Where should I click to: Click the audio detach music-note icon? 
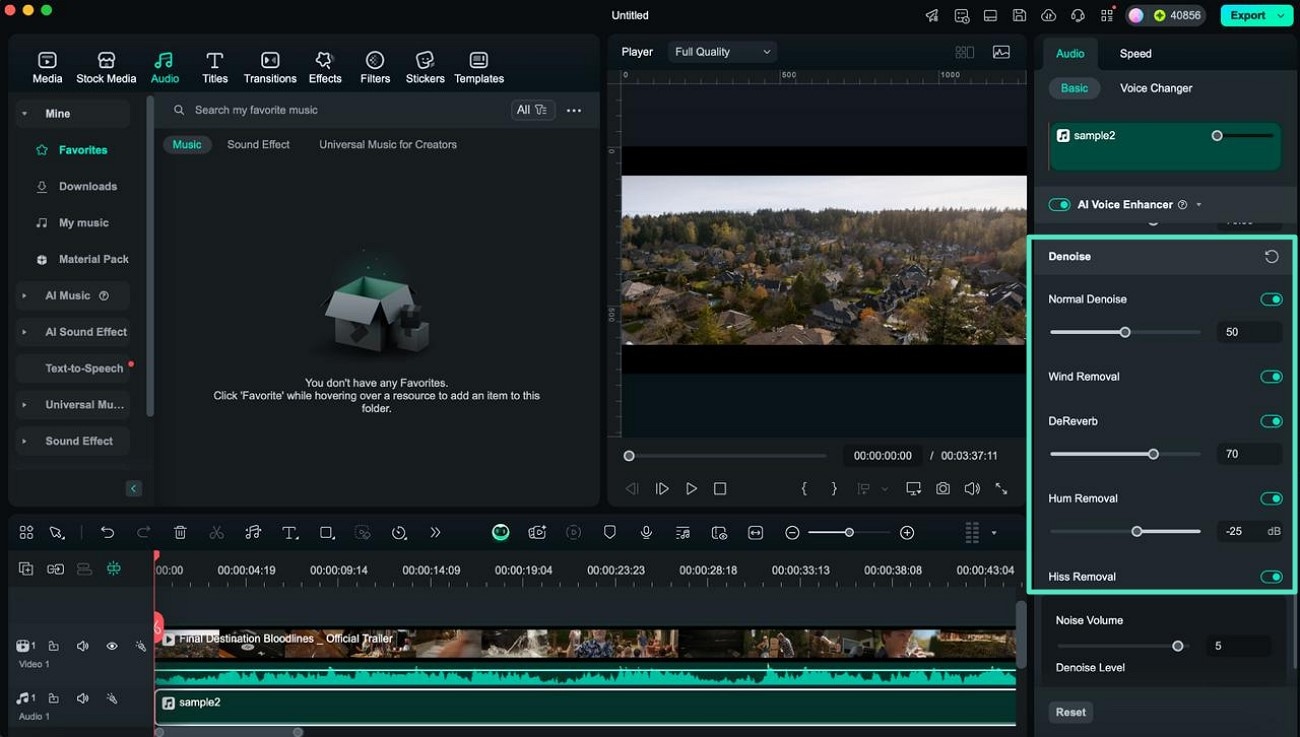(x=253, y=533)
